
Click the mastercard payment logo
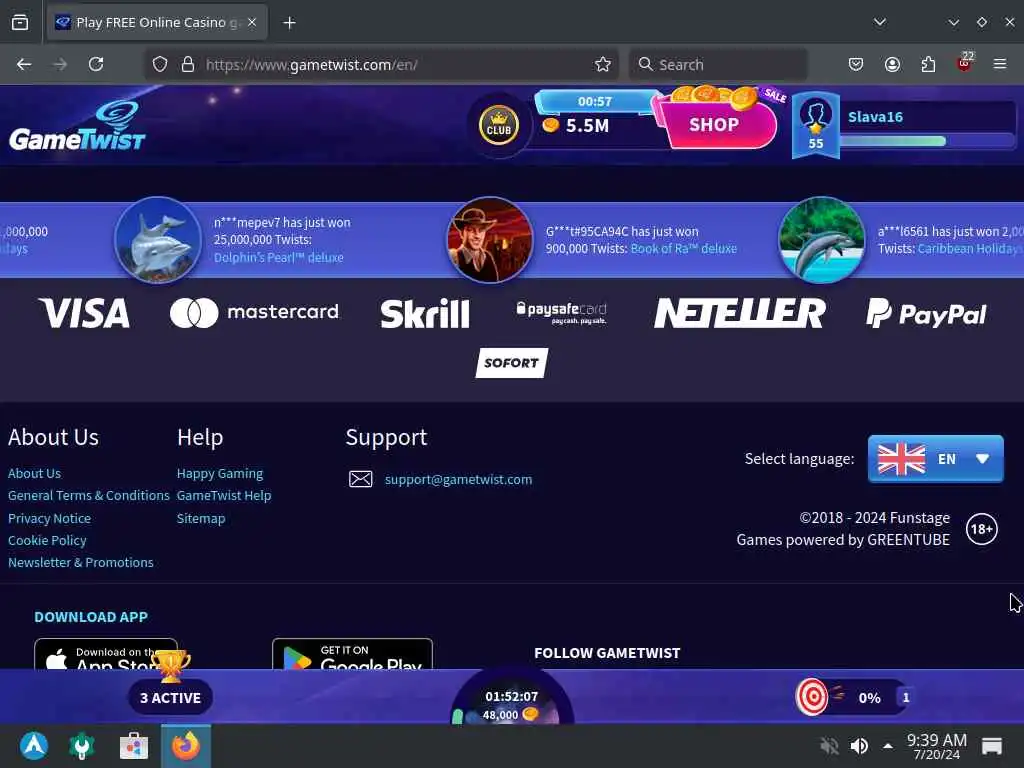[254, 313]
